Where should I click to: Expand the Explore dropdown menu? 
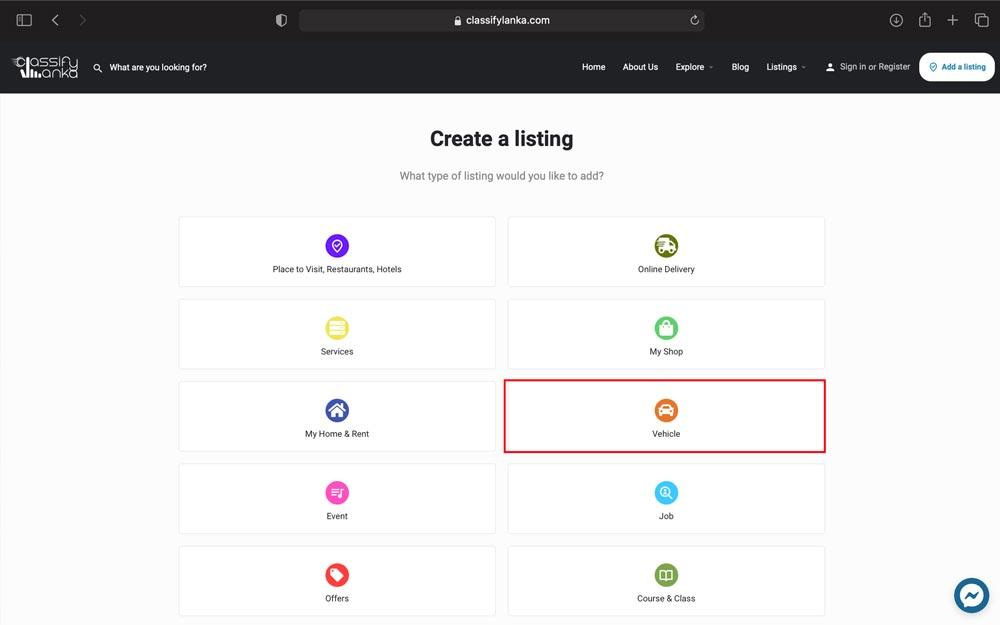pos(694,67)
